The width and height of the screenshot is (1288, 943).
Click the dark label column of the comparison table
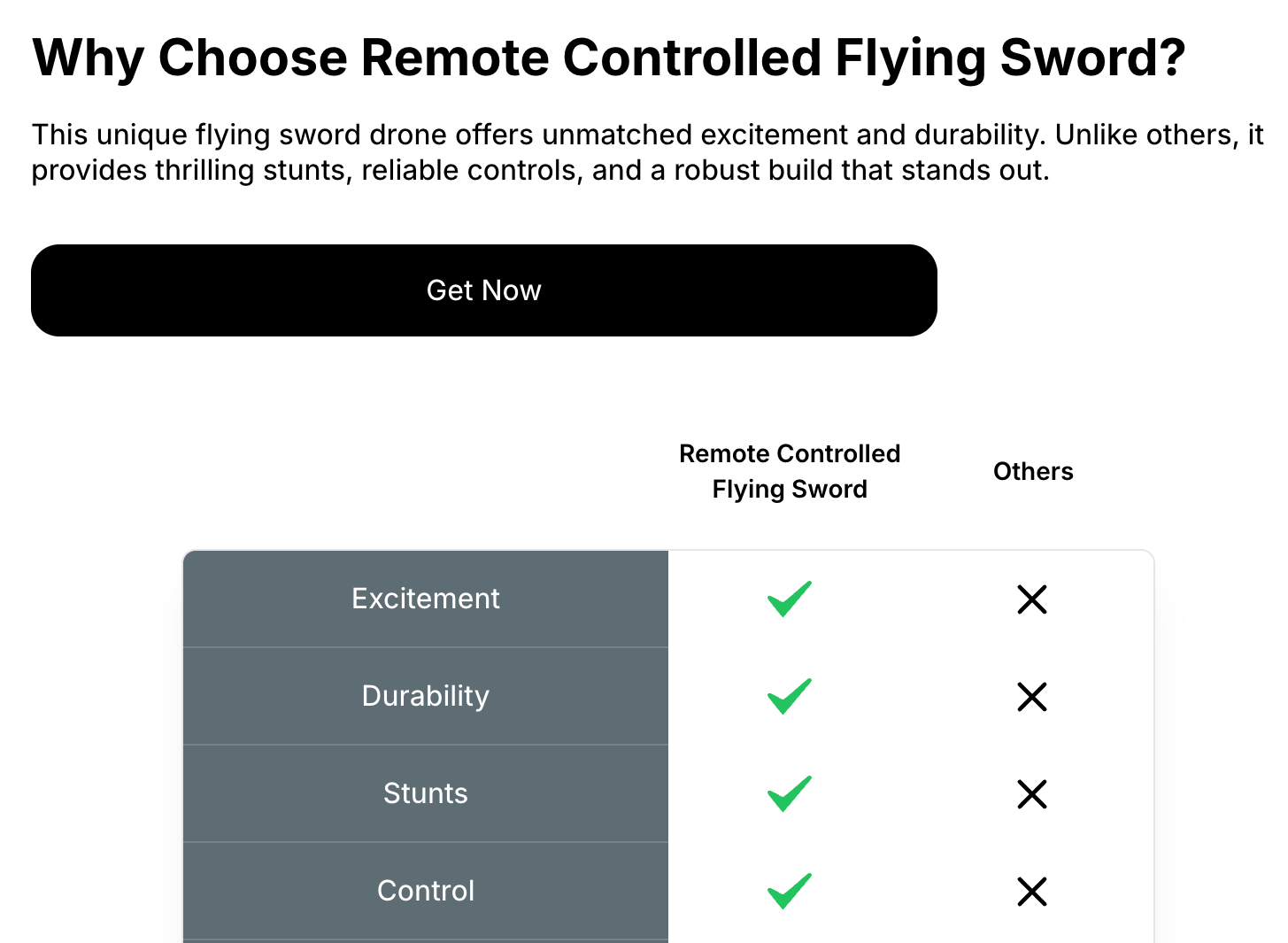pyautogui.click(x=426, y=744)
